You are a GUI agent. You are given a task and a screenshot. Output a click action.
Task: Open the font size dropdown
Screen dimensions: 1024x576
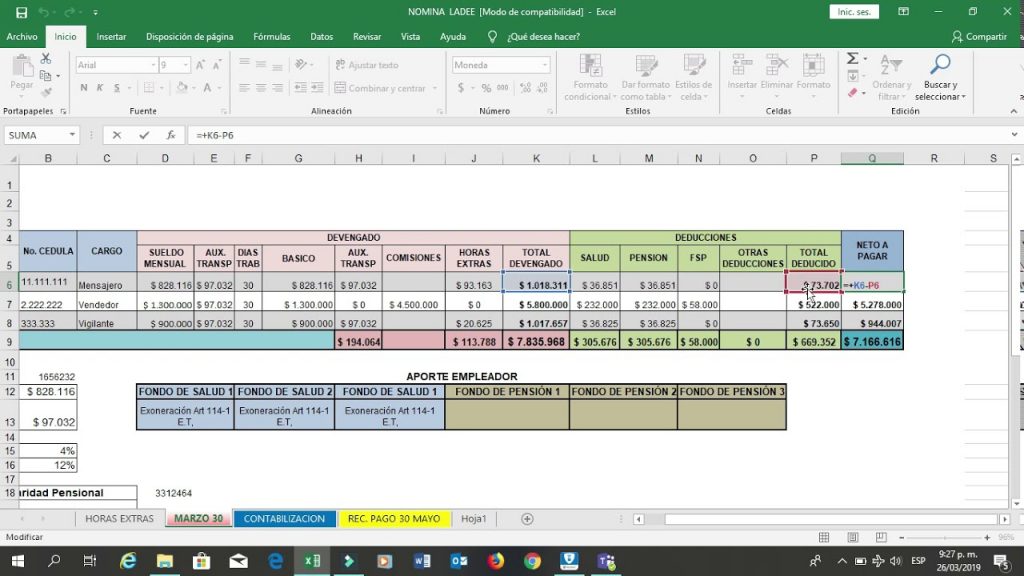pyautogui.click(x=186, y=65)
